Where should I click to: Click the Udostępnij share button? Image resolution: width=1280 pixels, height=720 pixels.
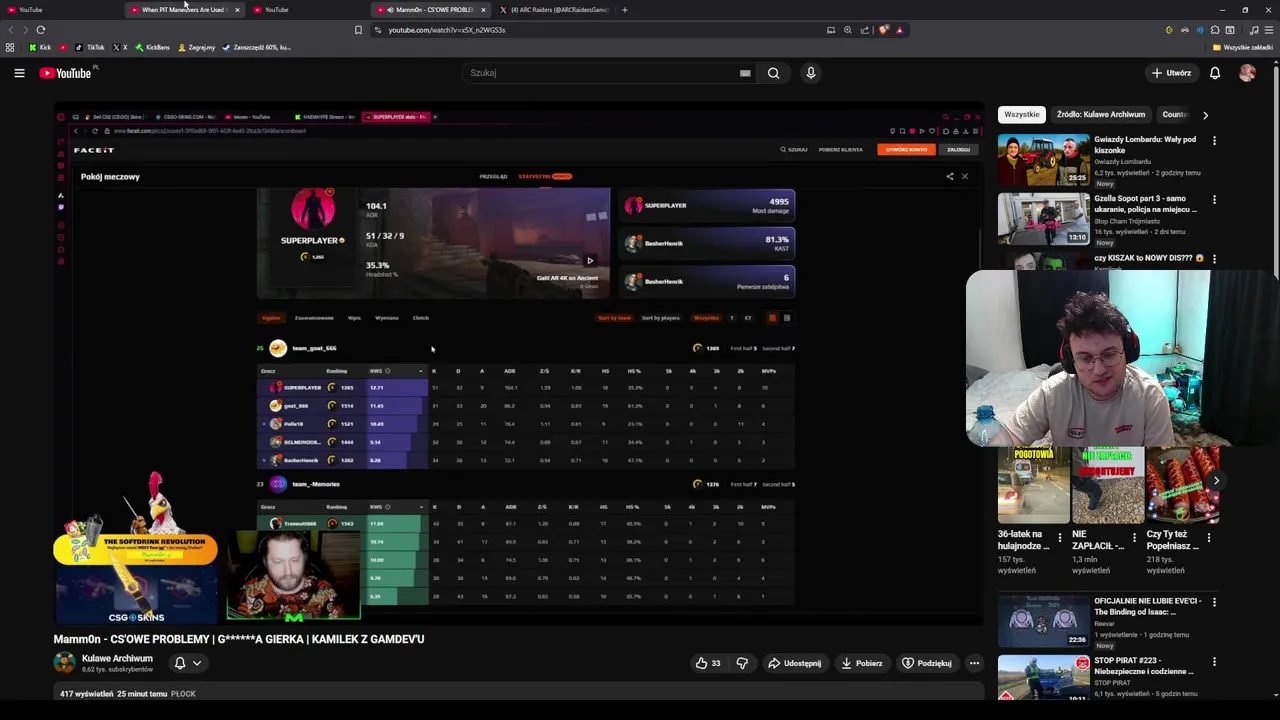(x=794, y=663)
